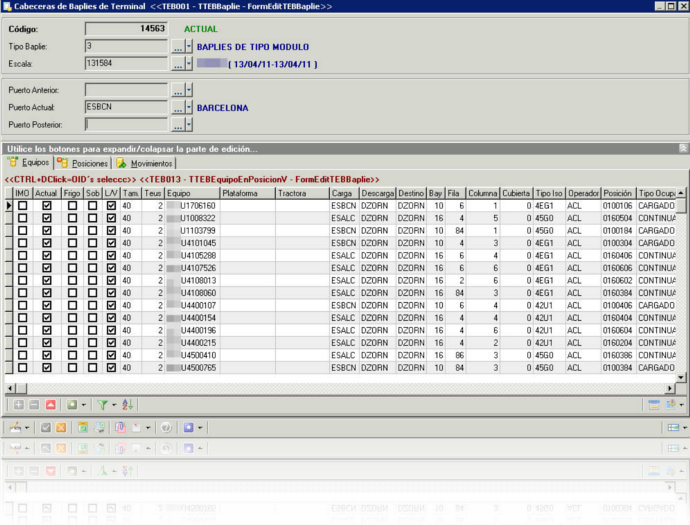Uncheck L/V checkbox for equipment U4500765
Image resolution: width=690 pixels, height=525 pixels.
[x=111, y=367]
